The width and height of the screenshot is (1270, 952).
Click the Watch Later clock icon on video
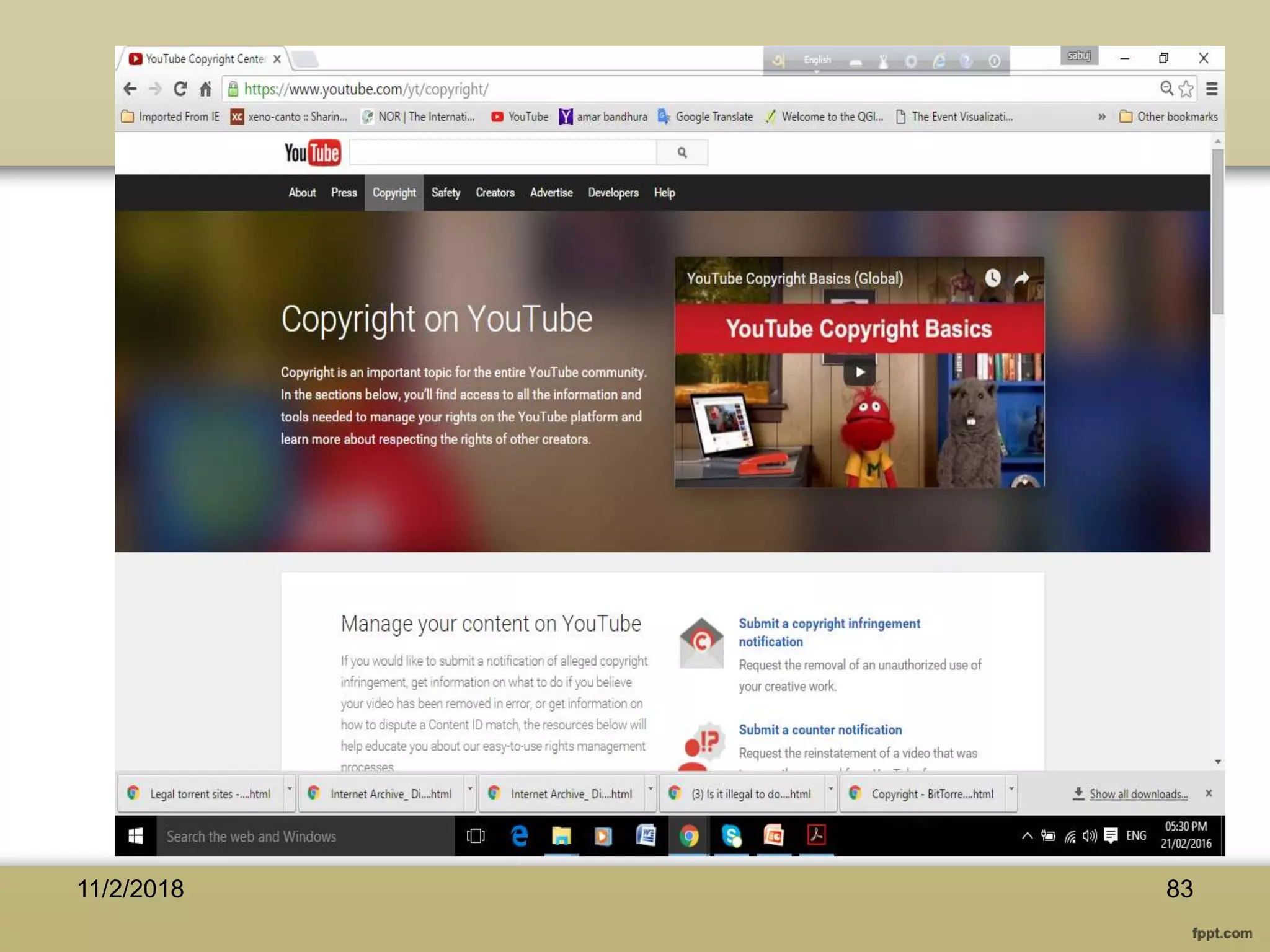click(993, 278)
